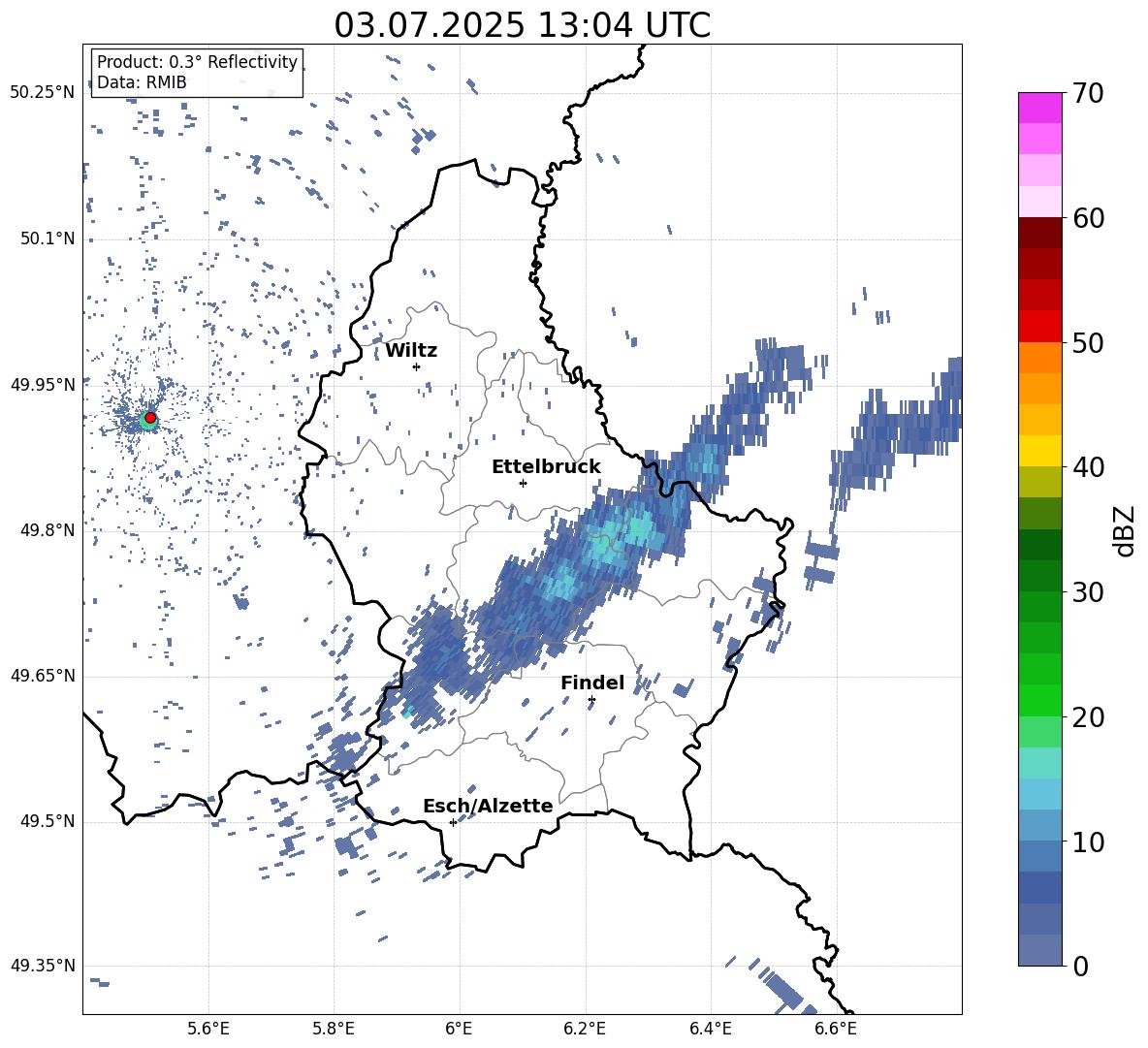The width and height of the screenshot is (1148, 1048).
Task: Click the bright green 20 dBZ colorbar segment
Action: click(x=1039, y=700)
